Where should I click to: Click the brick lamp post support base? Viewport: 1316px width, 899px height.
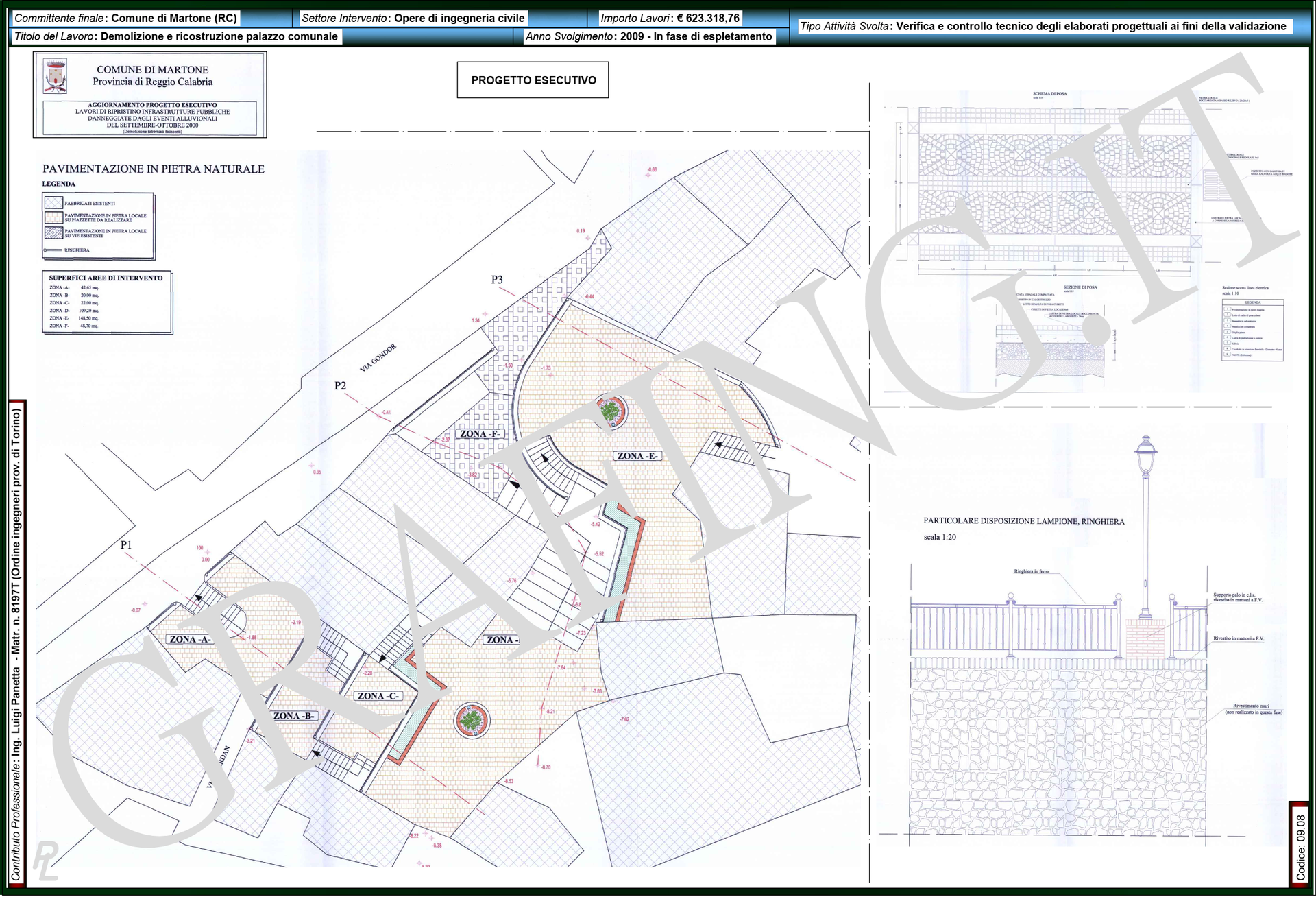pos(1145,639)
